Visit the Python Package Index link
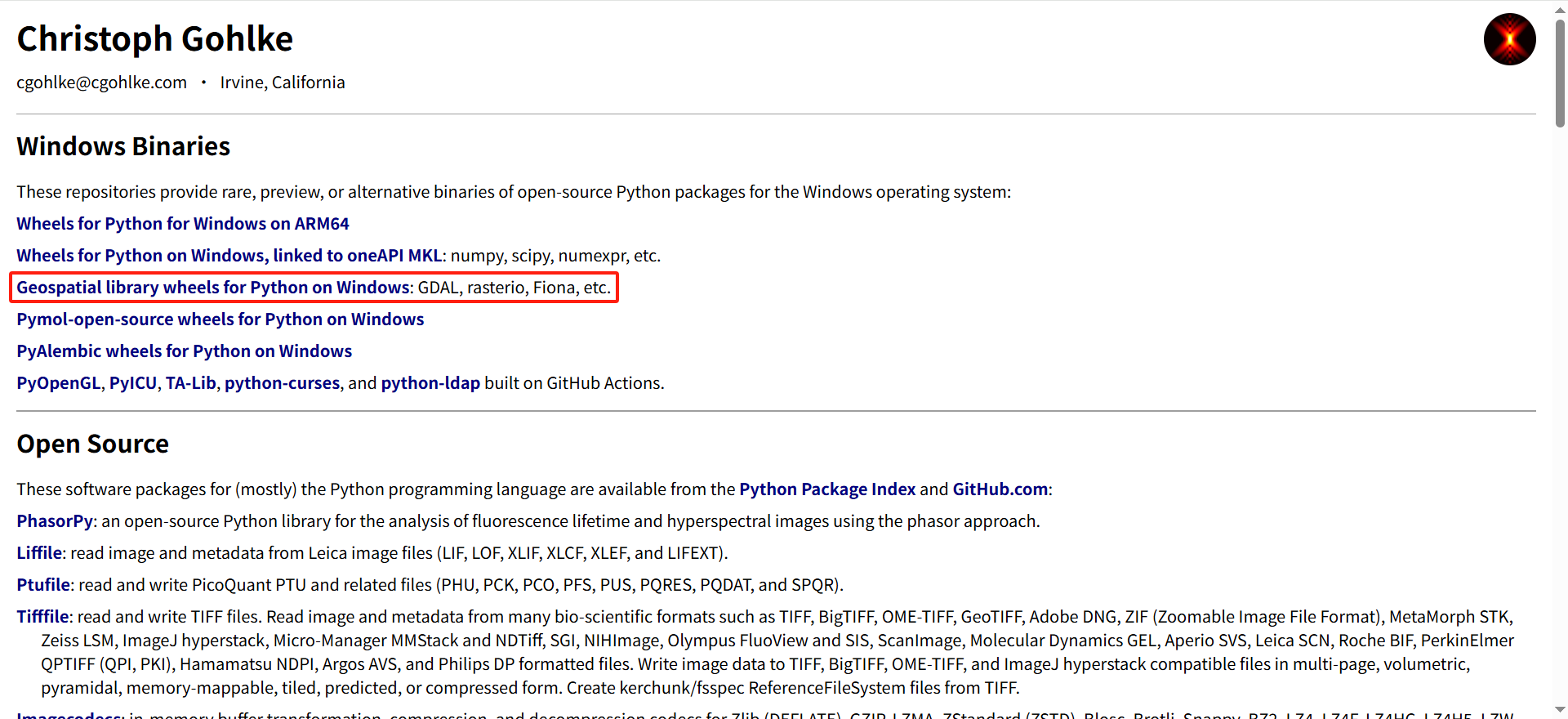 click(x=827, y=489)
